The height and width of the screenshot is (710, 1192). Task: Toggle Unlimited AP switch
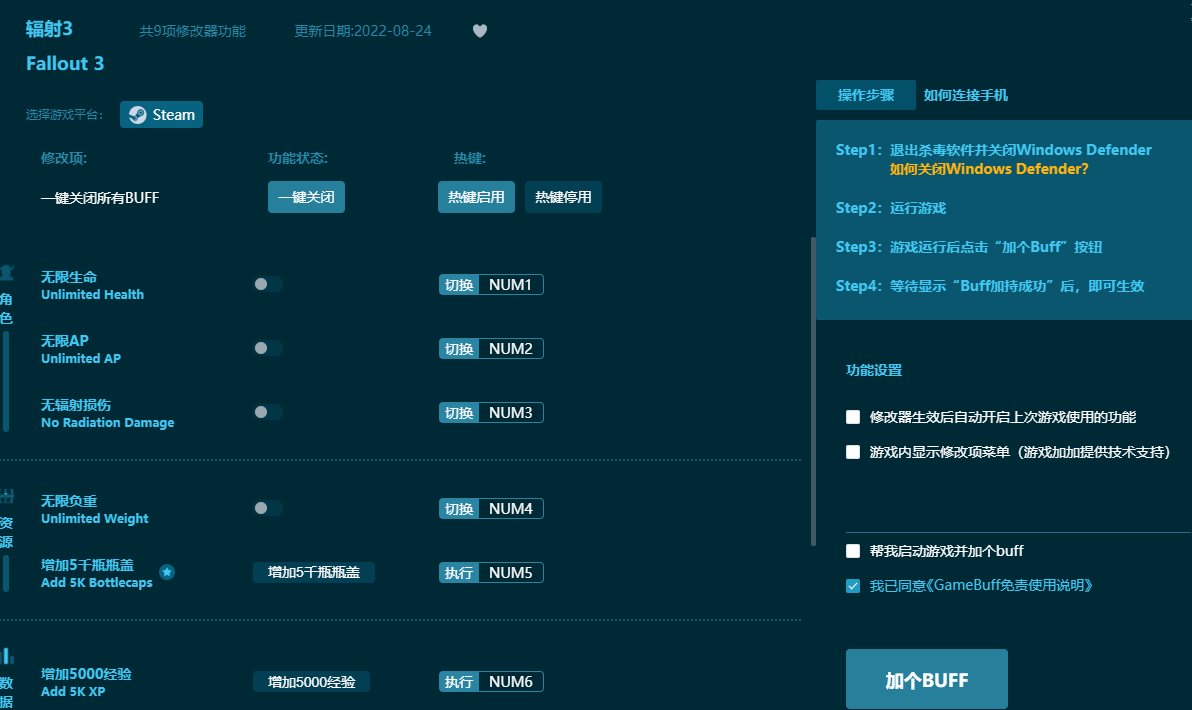pos(268,348)
